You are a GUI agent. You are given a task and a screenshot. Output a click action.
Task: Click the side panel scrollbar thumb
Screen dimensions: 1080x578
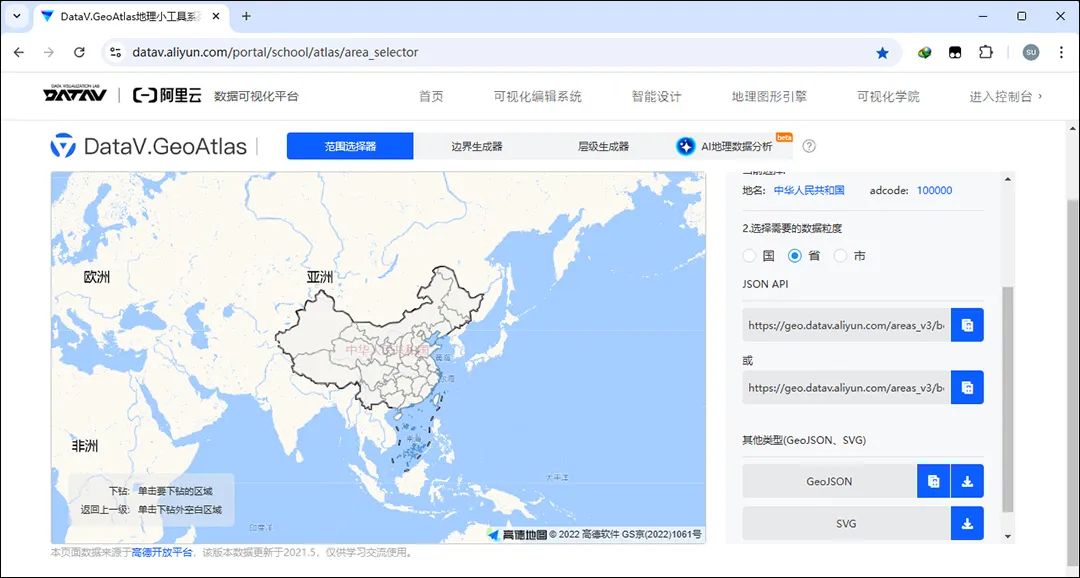(1008, 400)
